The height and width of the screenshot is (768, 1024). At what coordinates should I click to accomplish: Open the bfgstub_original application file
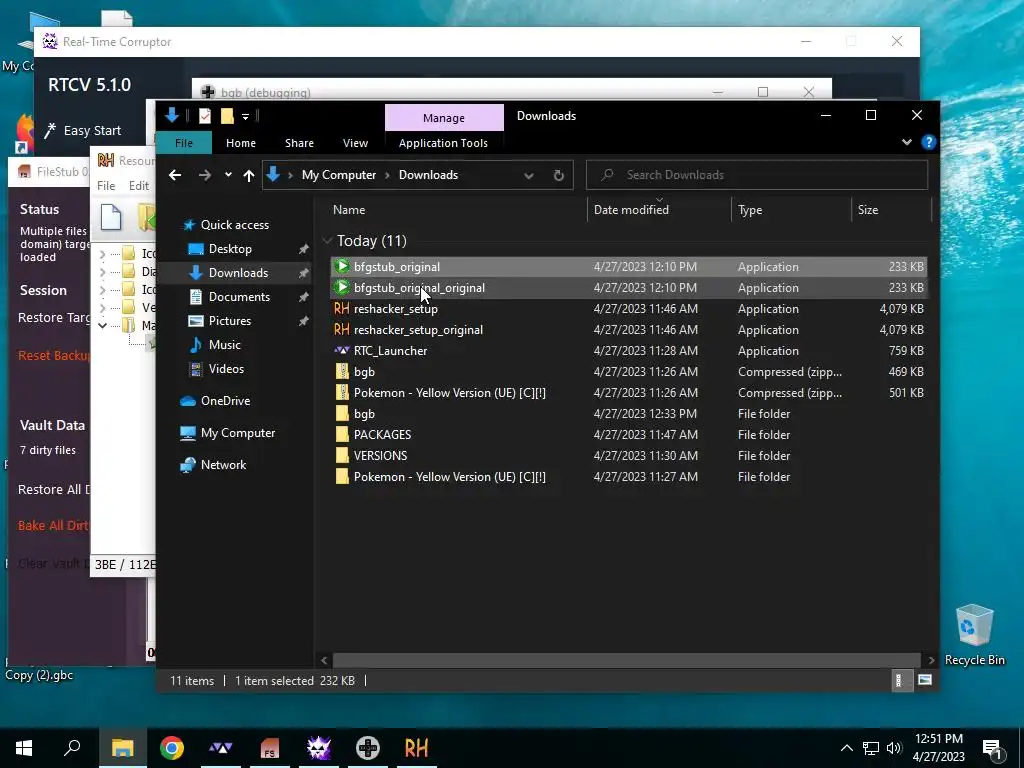(628, 266)
